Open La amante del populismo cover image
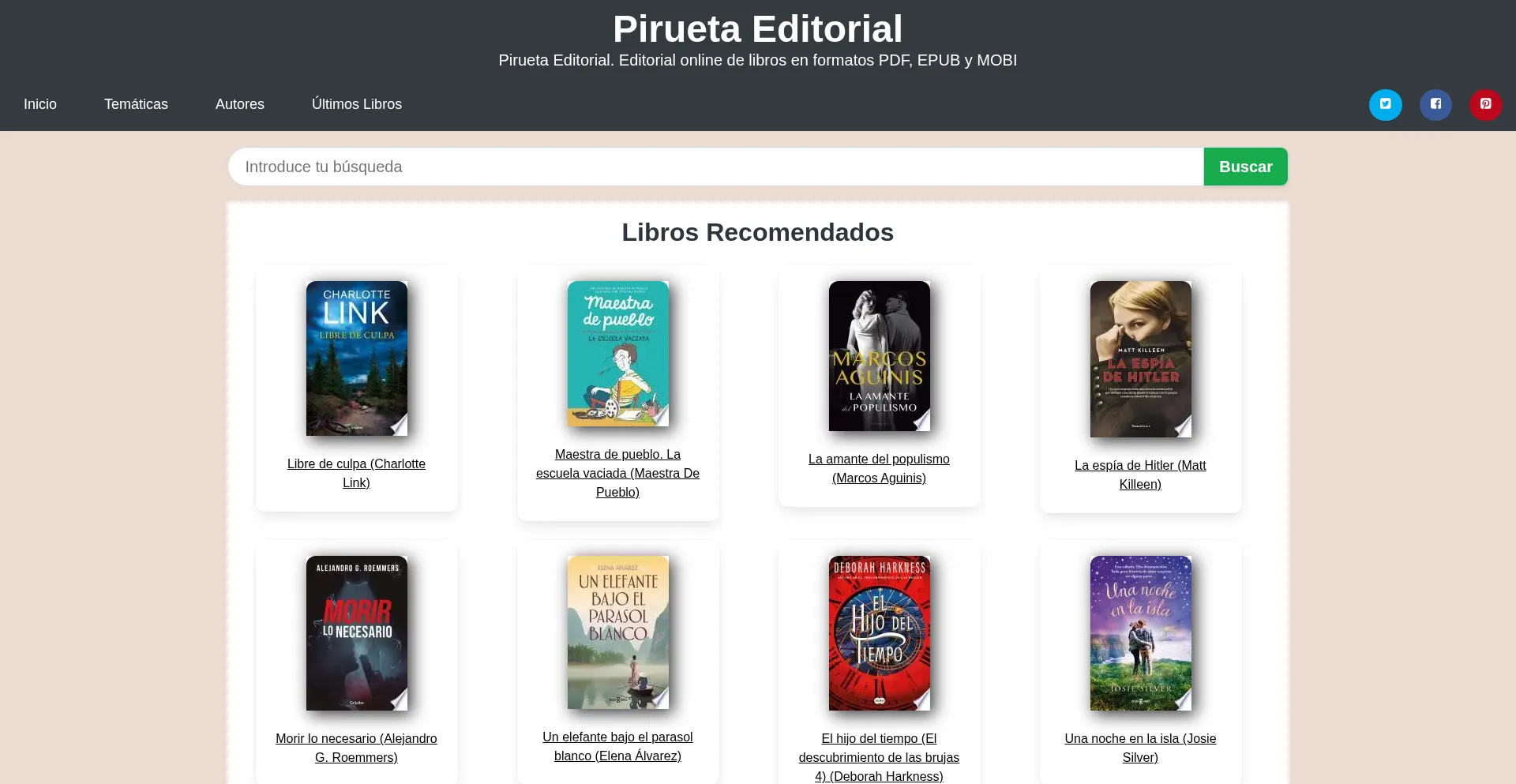Screen dimensions: 1516x784 tap(880, 356)
